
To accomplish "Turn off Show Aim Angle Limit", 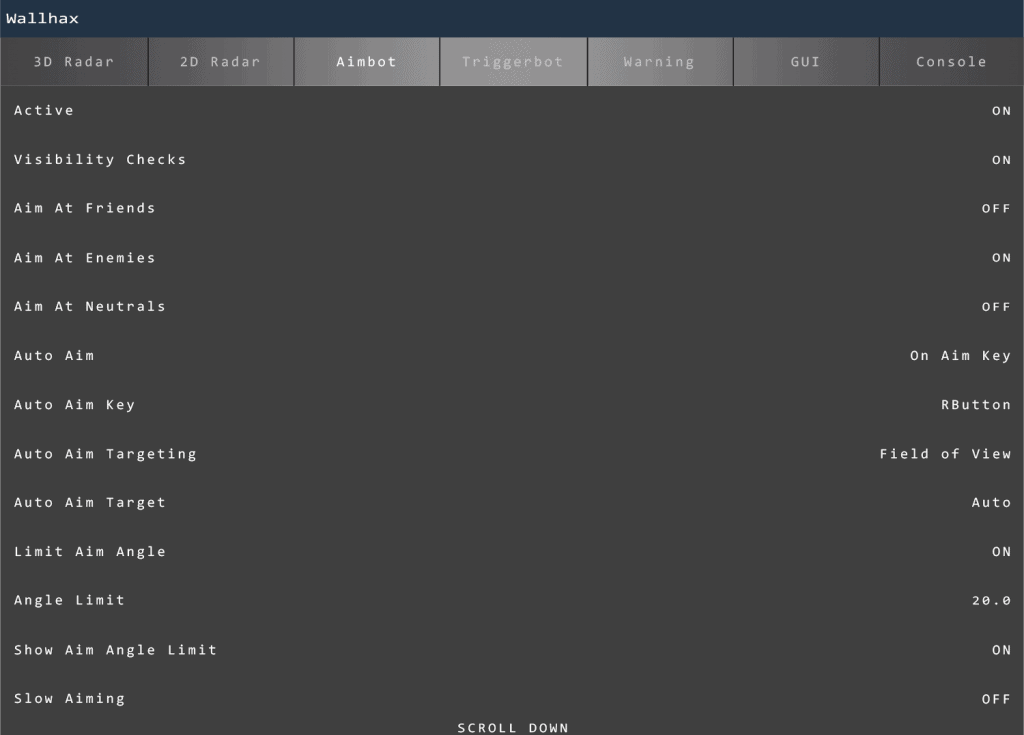I will [1001, 650].
